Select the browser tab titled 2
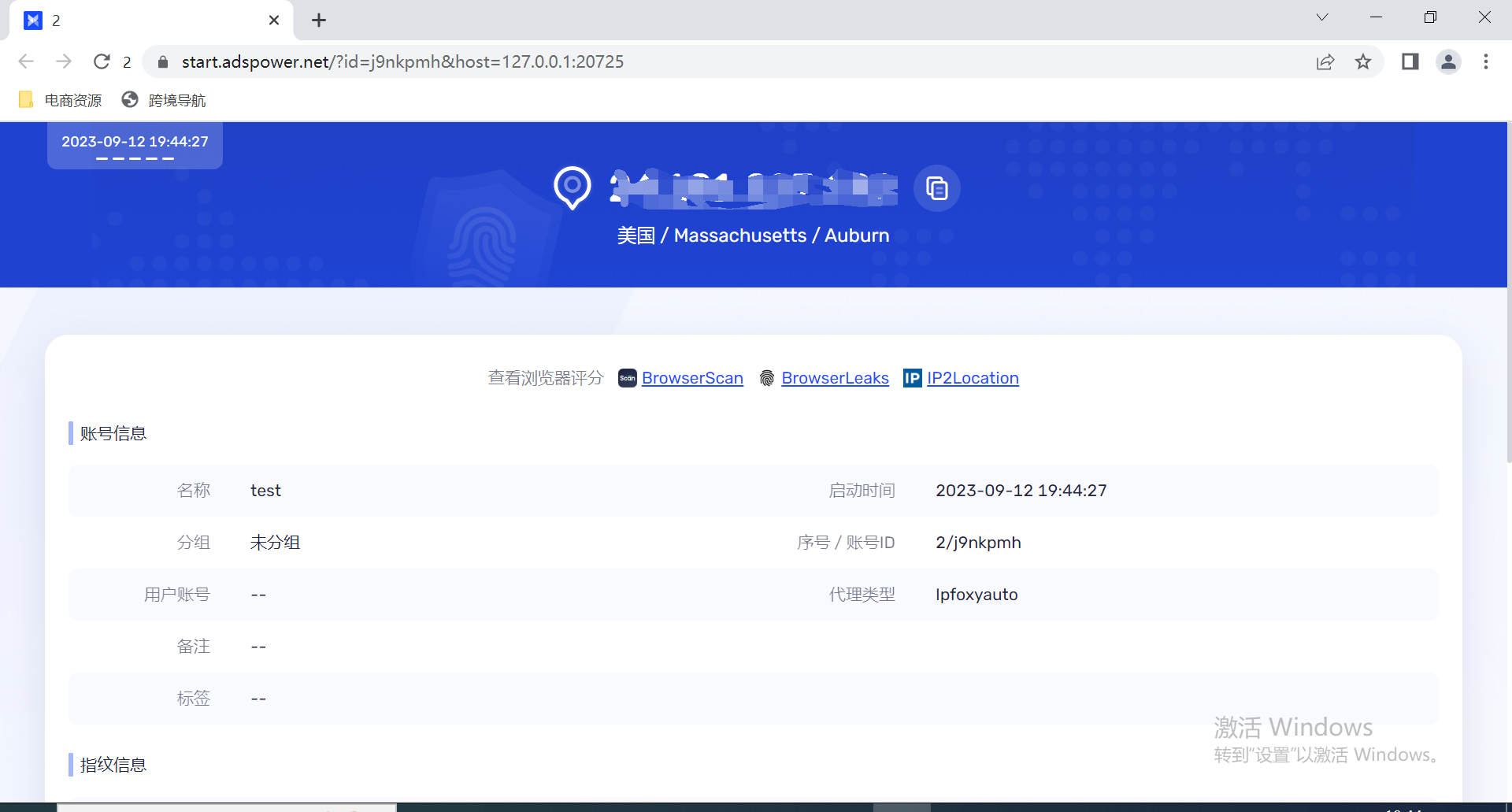This screenshot has height=812, width=1512. 150,20
